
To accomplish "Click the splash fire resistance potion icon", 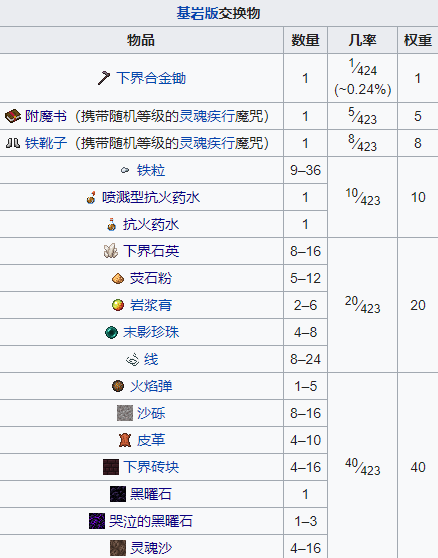I will (x=91, y=198).
